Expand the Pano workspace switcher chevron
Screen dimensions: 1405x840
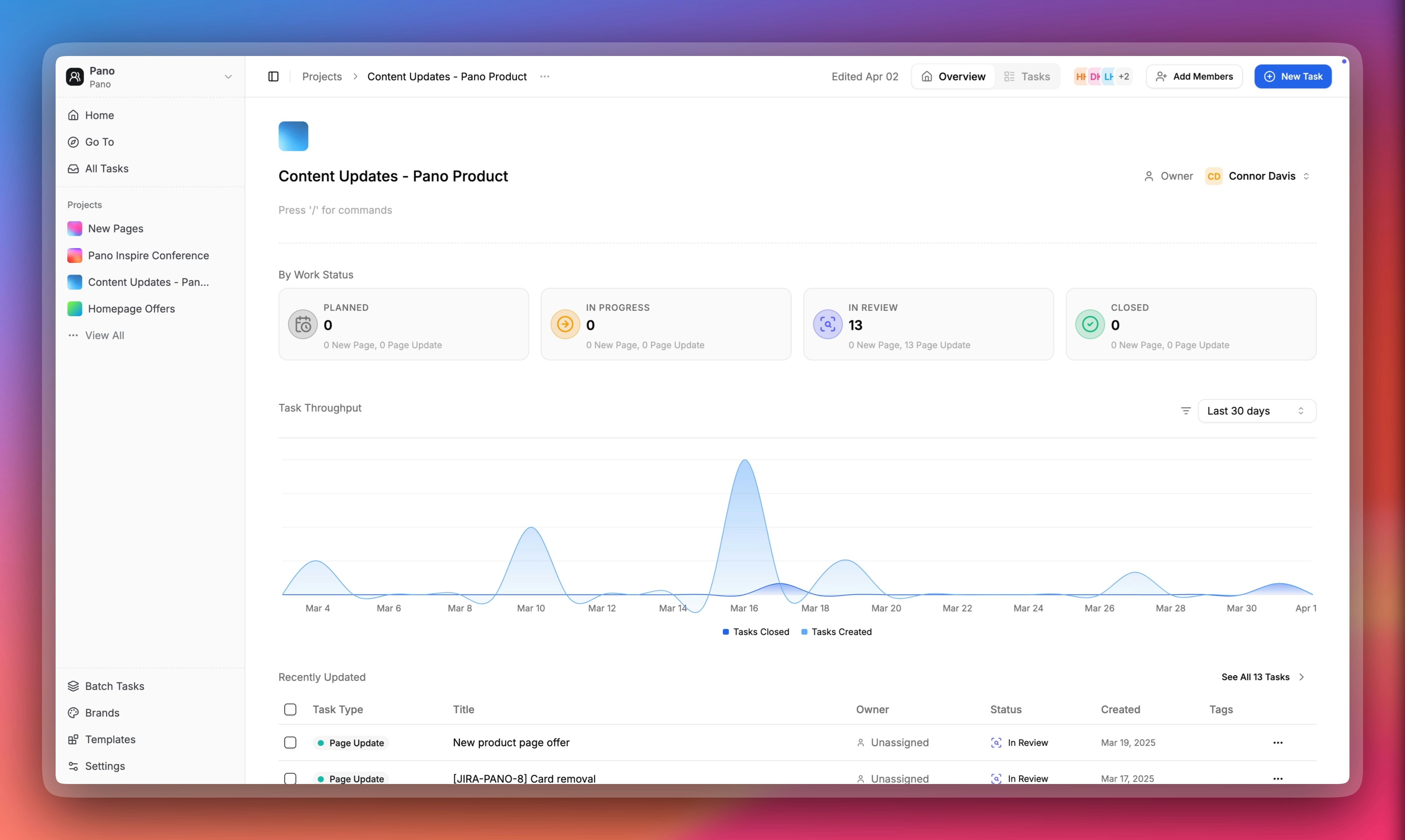point(228,77)
